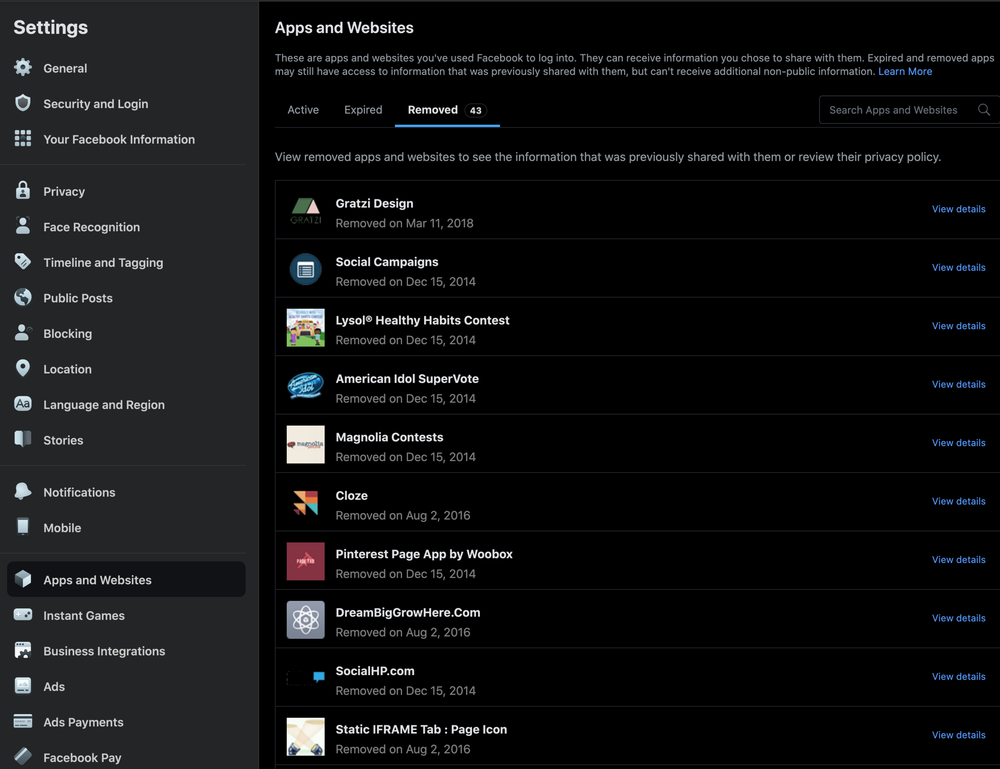Click the Business Integrations icon

point(23,650)
